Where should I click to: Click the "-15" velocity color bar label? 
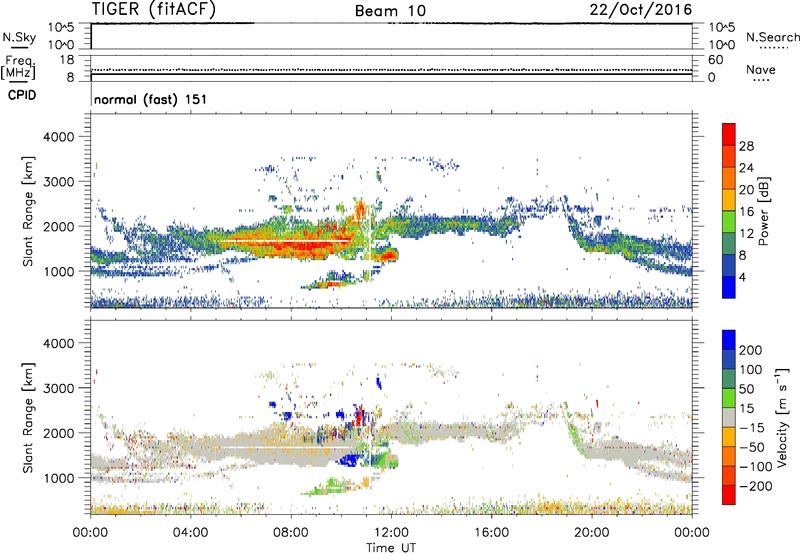pyautogui.click(x=752, y=428)
